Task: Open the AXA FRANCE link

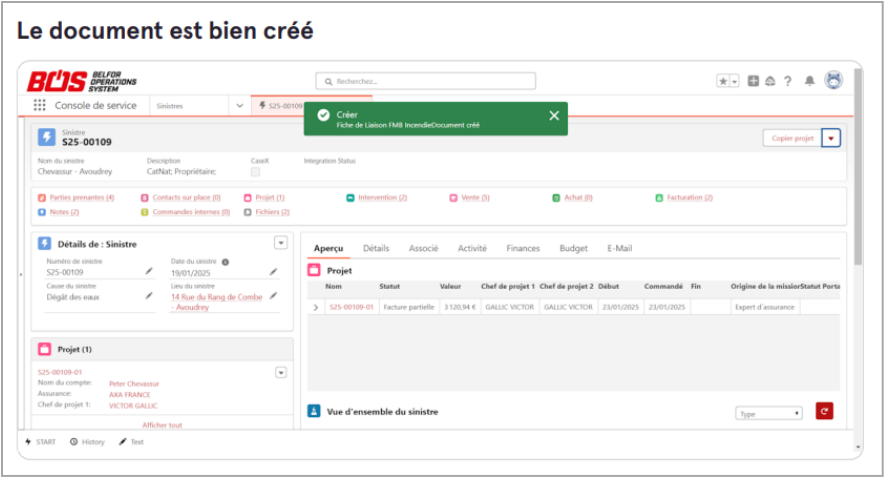Action: click(130, 395)
